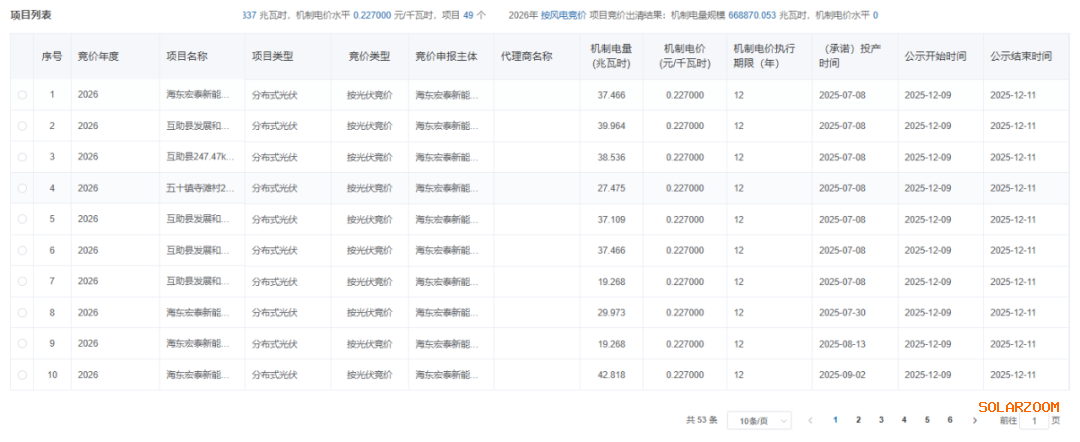The height and width of the screenshot is (442, 1080).
Task: Click the 前往 page number input field
Action: (x=1033, y=421)
